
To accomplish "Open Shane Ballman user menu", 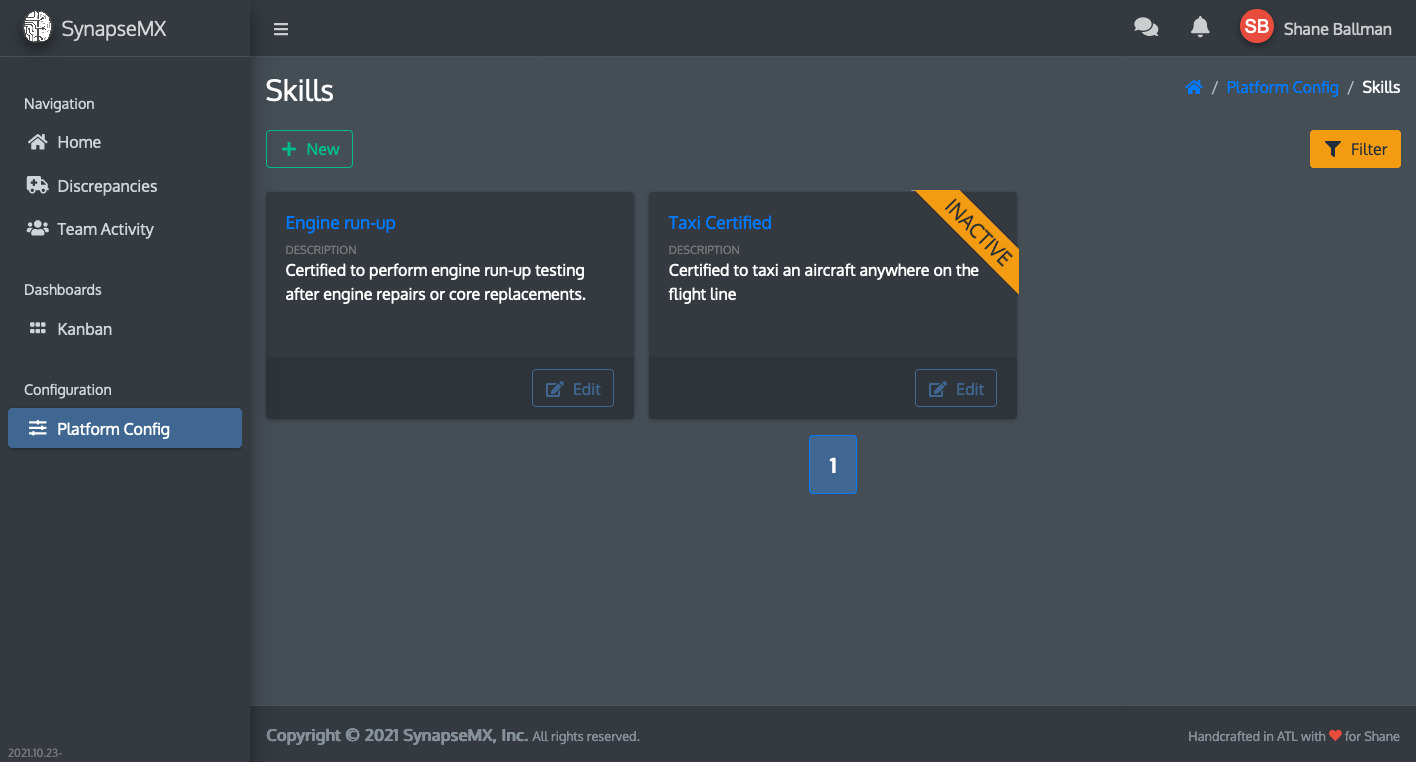I will pos(1337,29).
